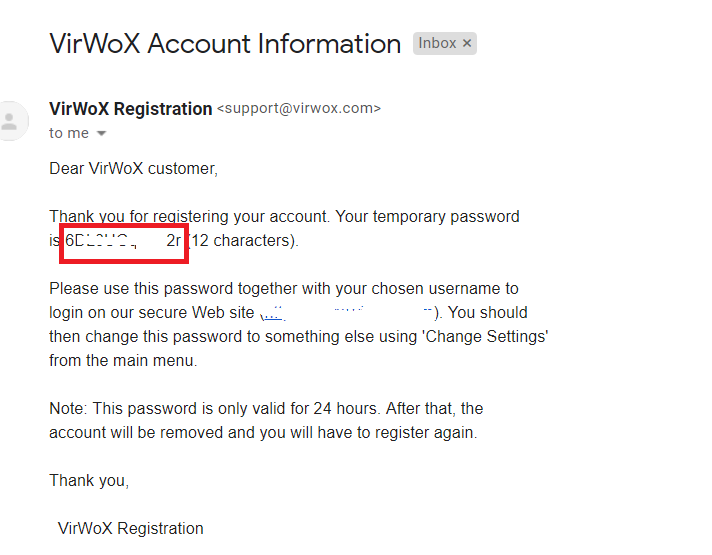Click the 'Change Settings' phrase in the email
The image size is (712, 555).
[x=485, y=337]
